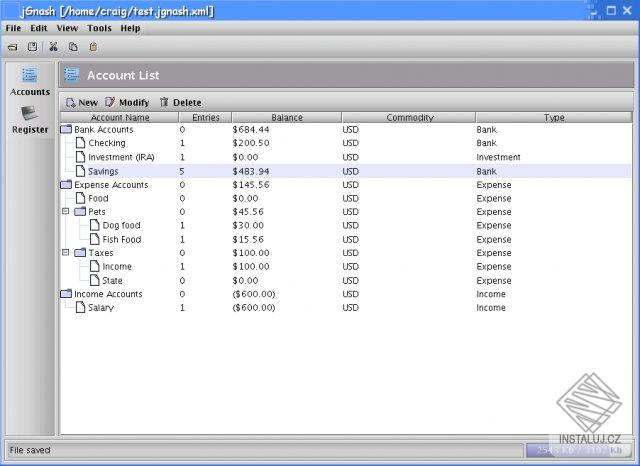Open the Register sidebar view
Screen dimensions: 640x466
pos(30,120)
